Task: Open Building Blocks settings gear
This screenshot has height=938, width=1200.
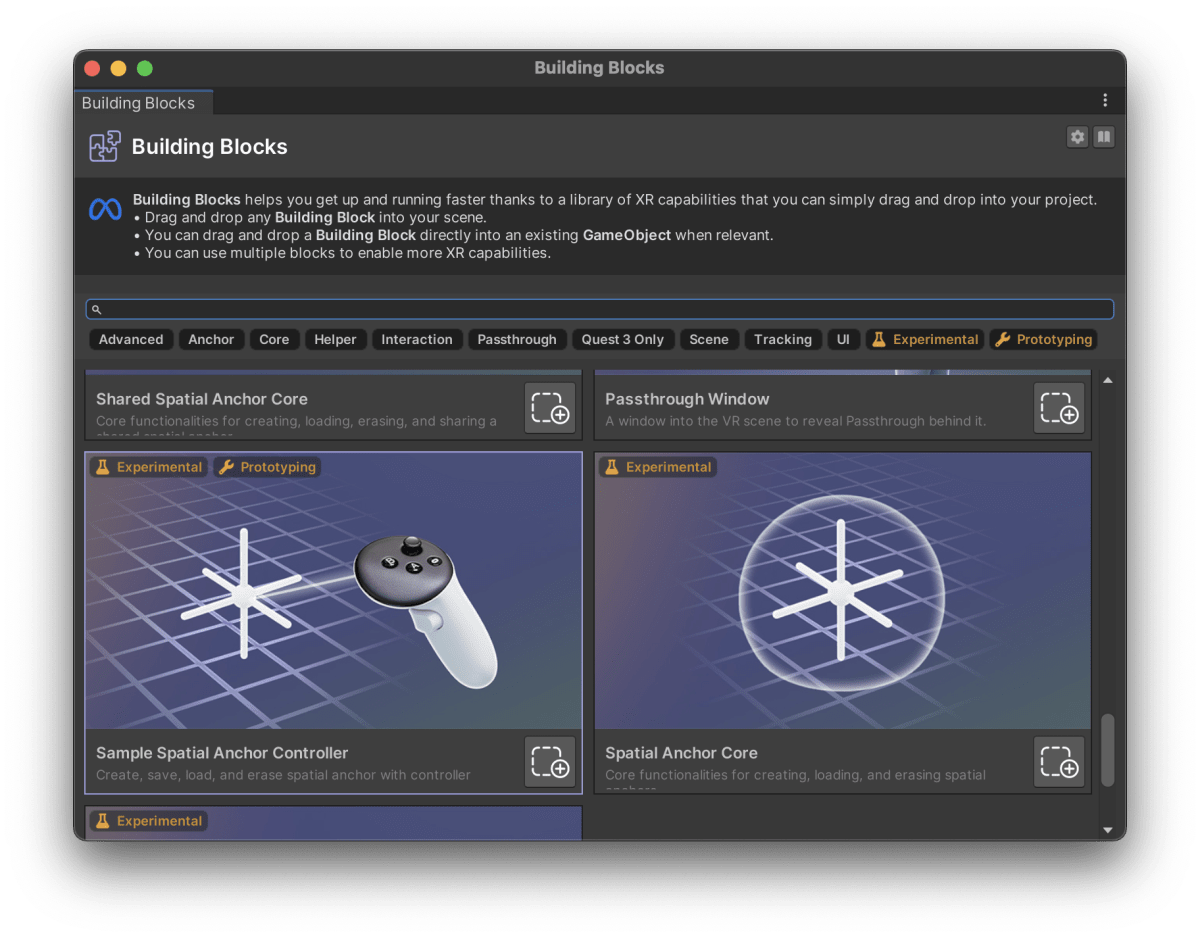Action: coord(1077,137)
